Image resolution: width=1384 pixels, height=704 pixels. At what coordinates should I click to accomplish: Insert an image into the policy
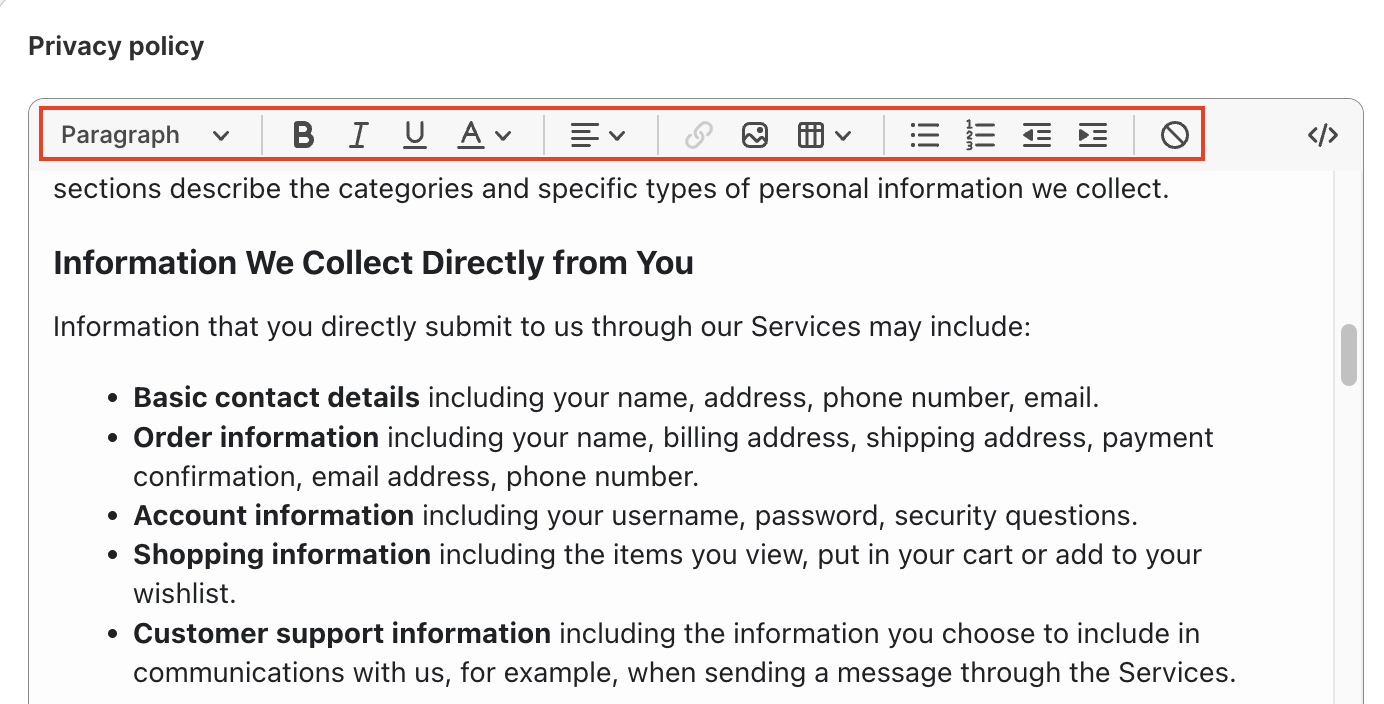(x=755, y=135)
